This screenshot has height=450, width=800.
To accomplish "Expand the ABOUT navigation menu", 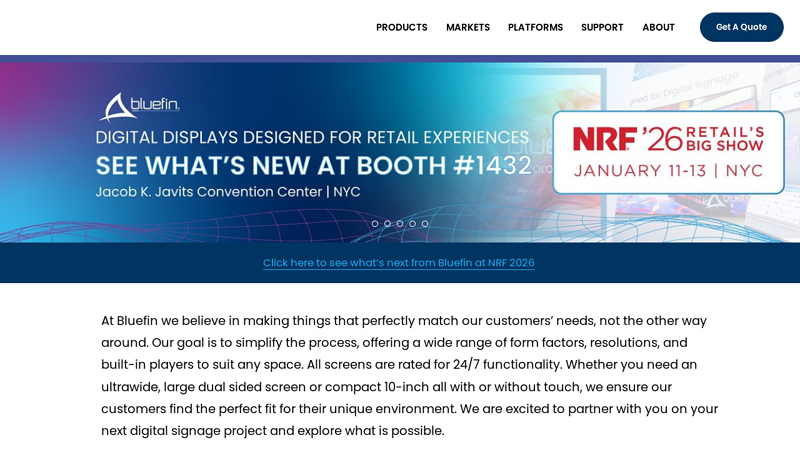I will [658, 27].
